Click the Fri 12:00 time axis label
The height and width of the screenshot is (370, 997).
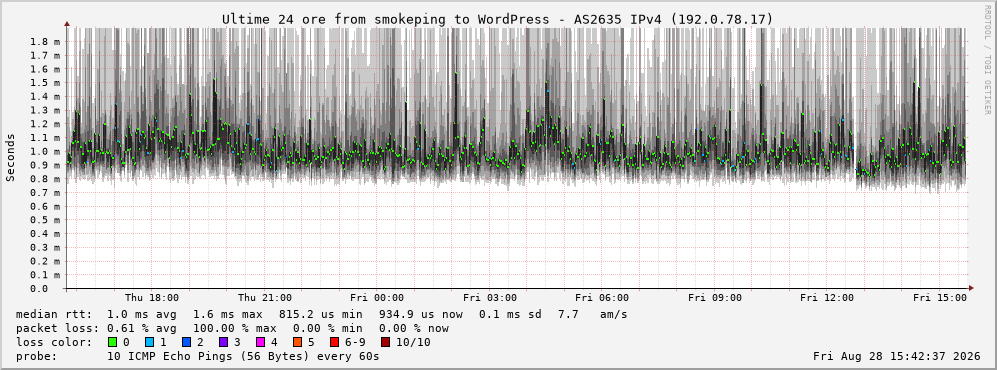click(x=827, y=298)
